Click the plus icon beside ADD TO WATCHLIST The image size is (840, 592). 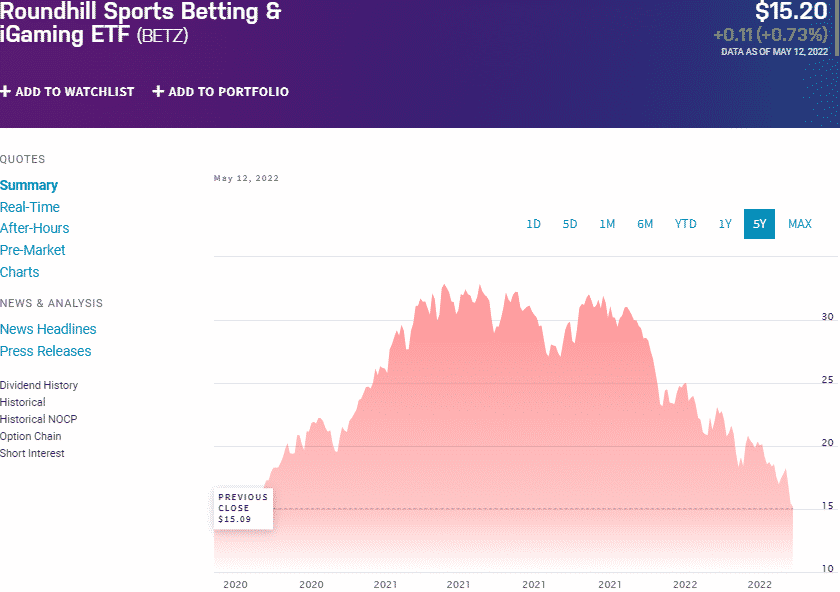point(7,91)
